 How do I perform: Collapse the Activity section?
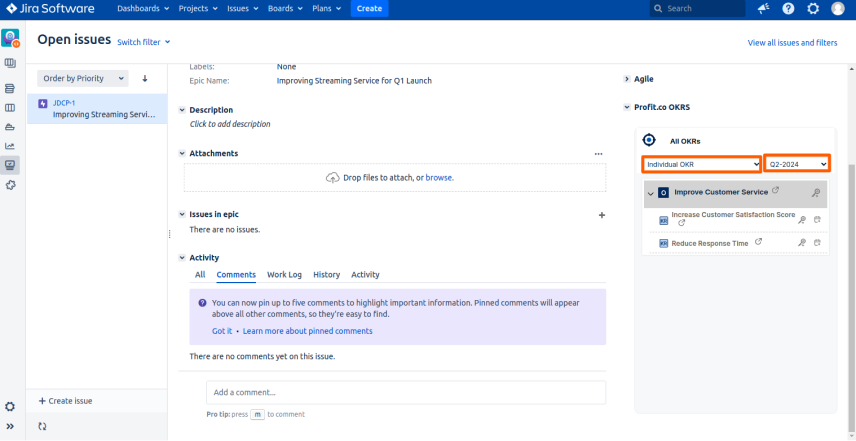pyautogui.click(x=182, y=258)
